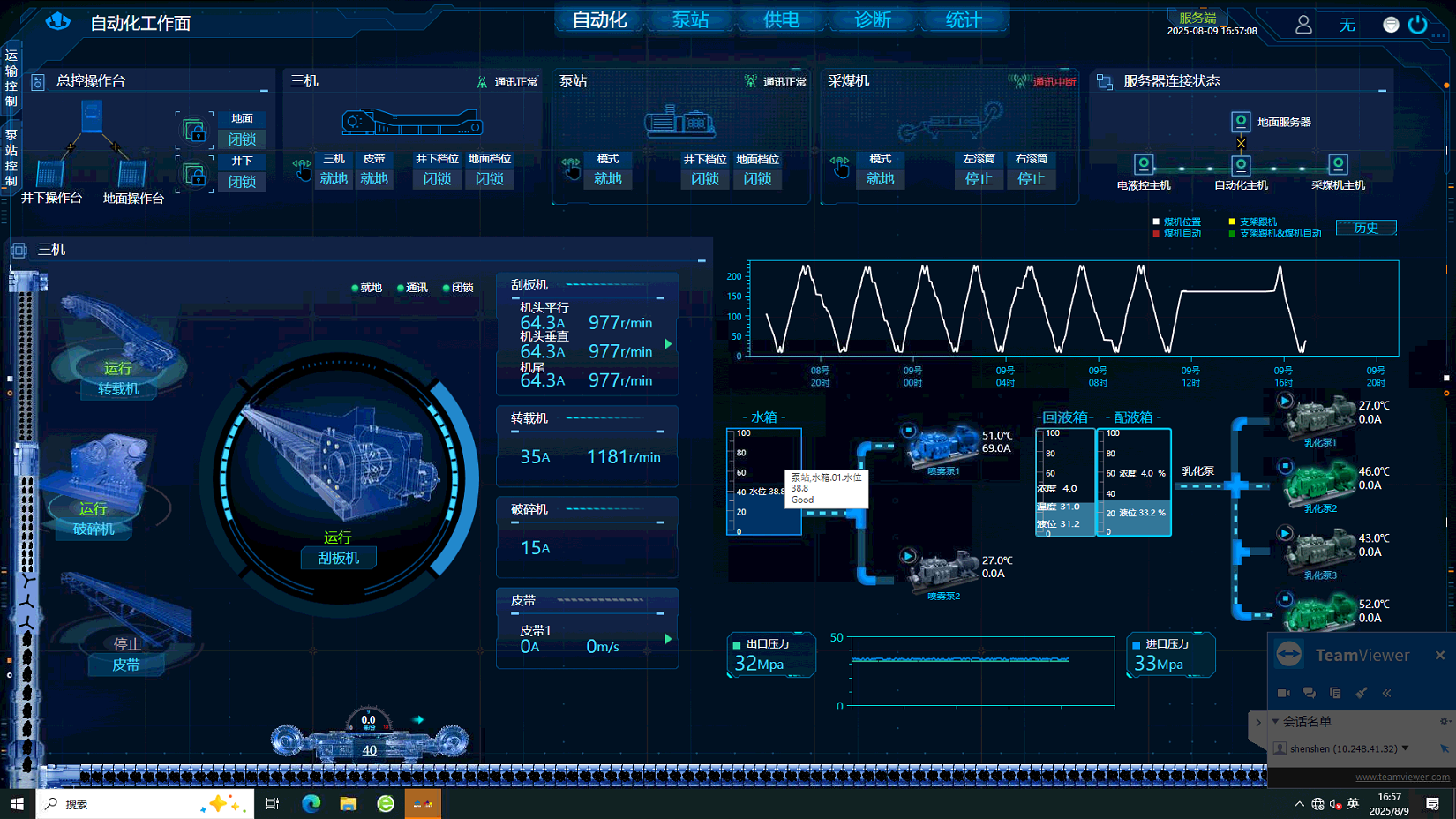The image size is (1456, 819).
Task: Click the 水箱 water level gauge
Action: 763,482
